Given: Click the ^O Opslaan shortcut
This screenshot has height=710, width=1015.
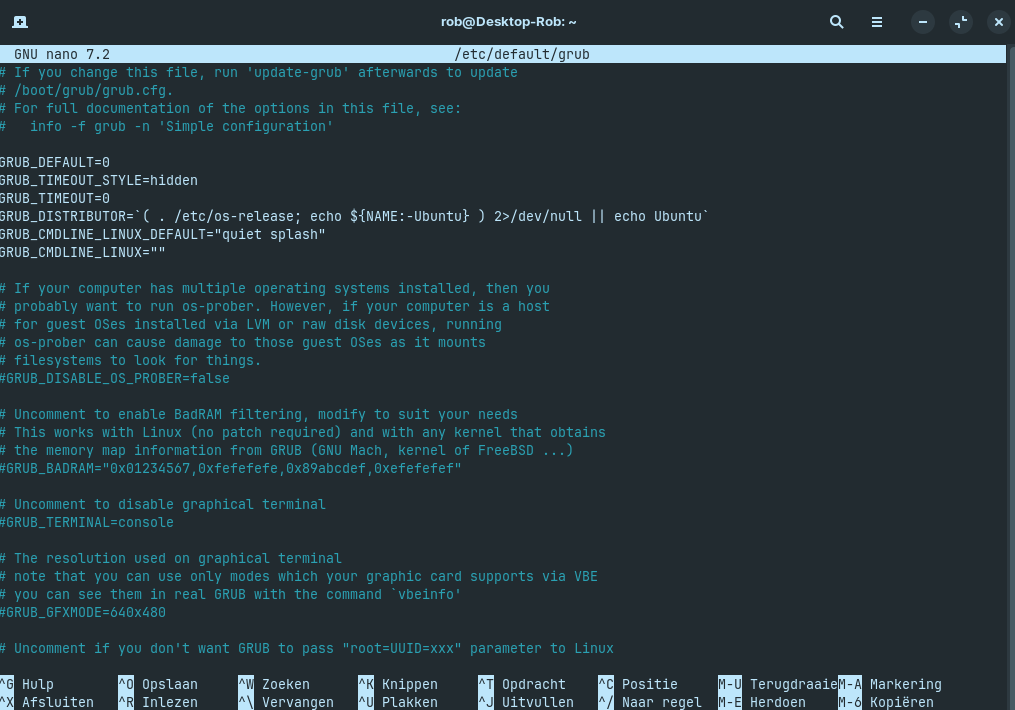Looking at the screenshot, I should pos(158,684).
